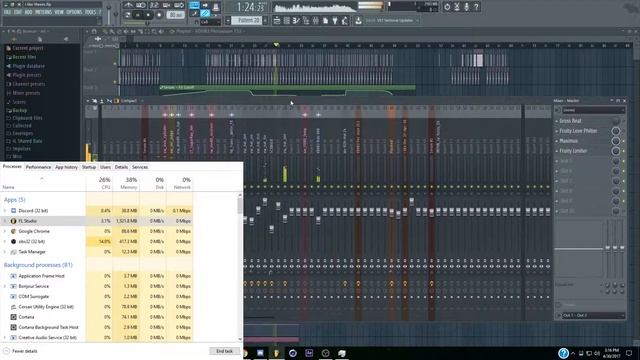Image resolution: width=640 pixels, height=360 pixels.
Task: Open the TOOLS menu in FL Studio
Action: (91, 12)
